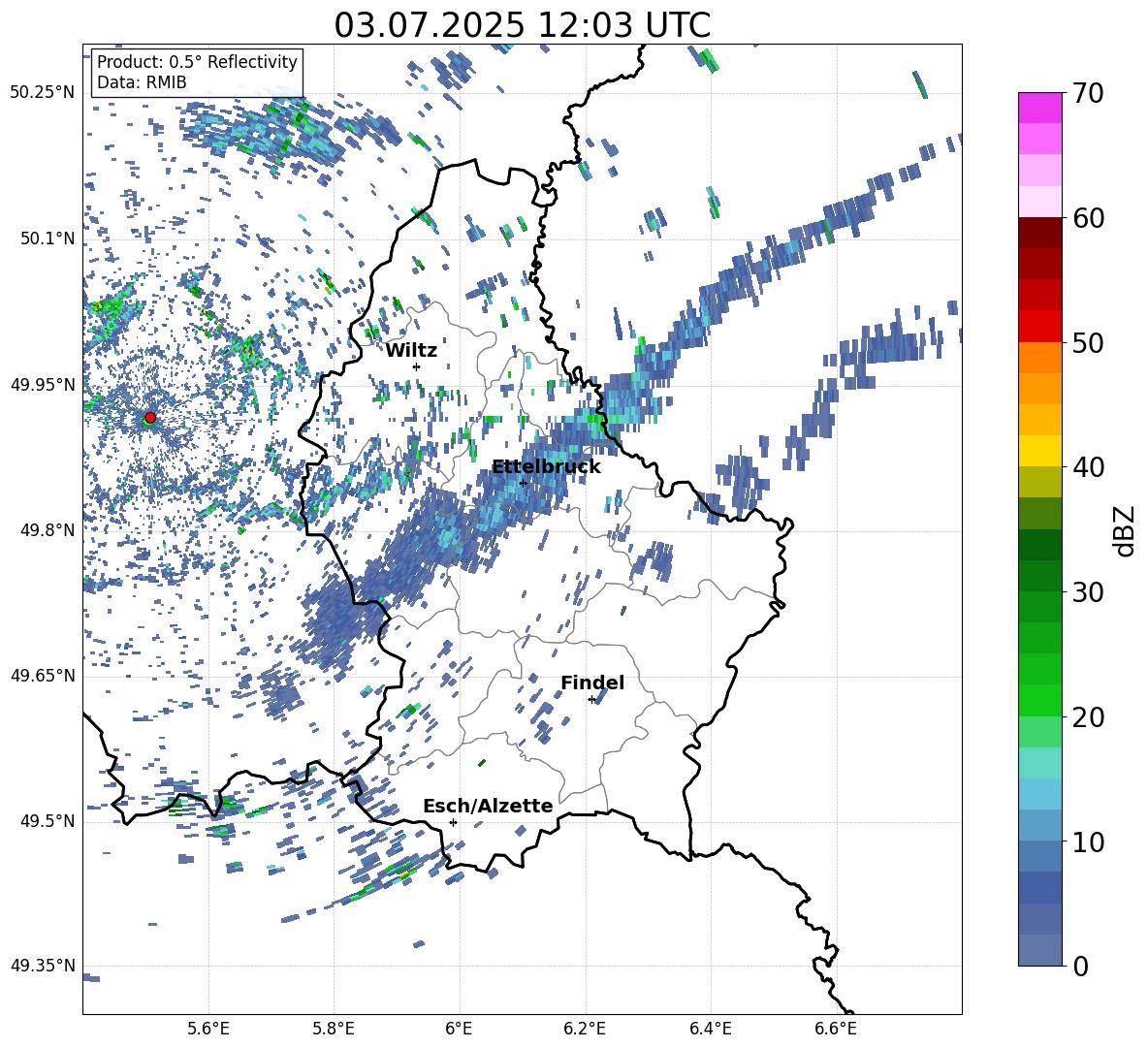
Task: Click the 5.8°E longitude label
Action: [334, 1029]
